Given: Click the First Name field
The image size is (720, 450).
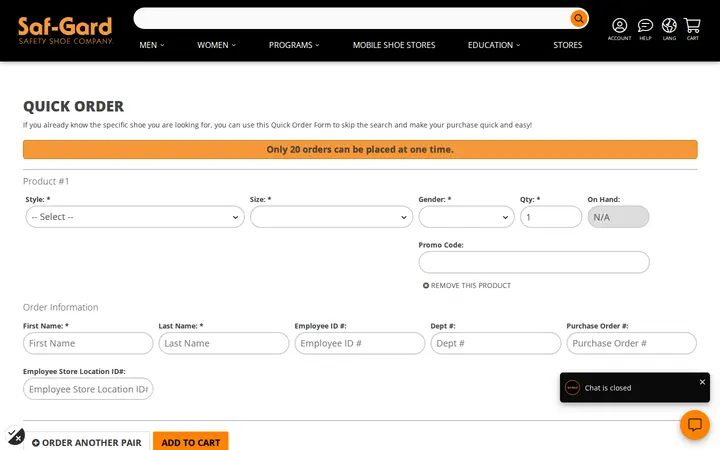Looking at the screenshot, I should point(88,343).
